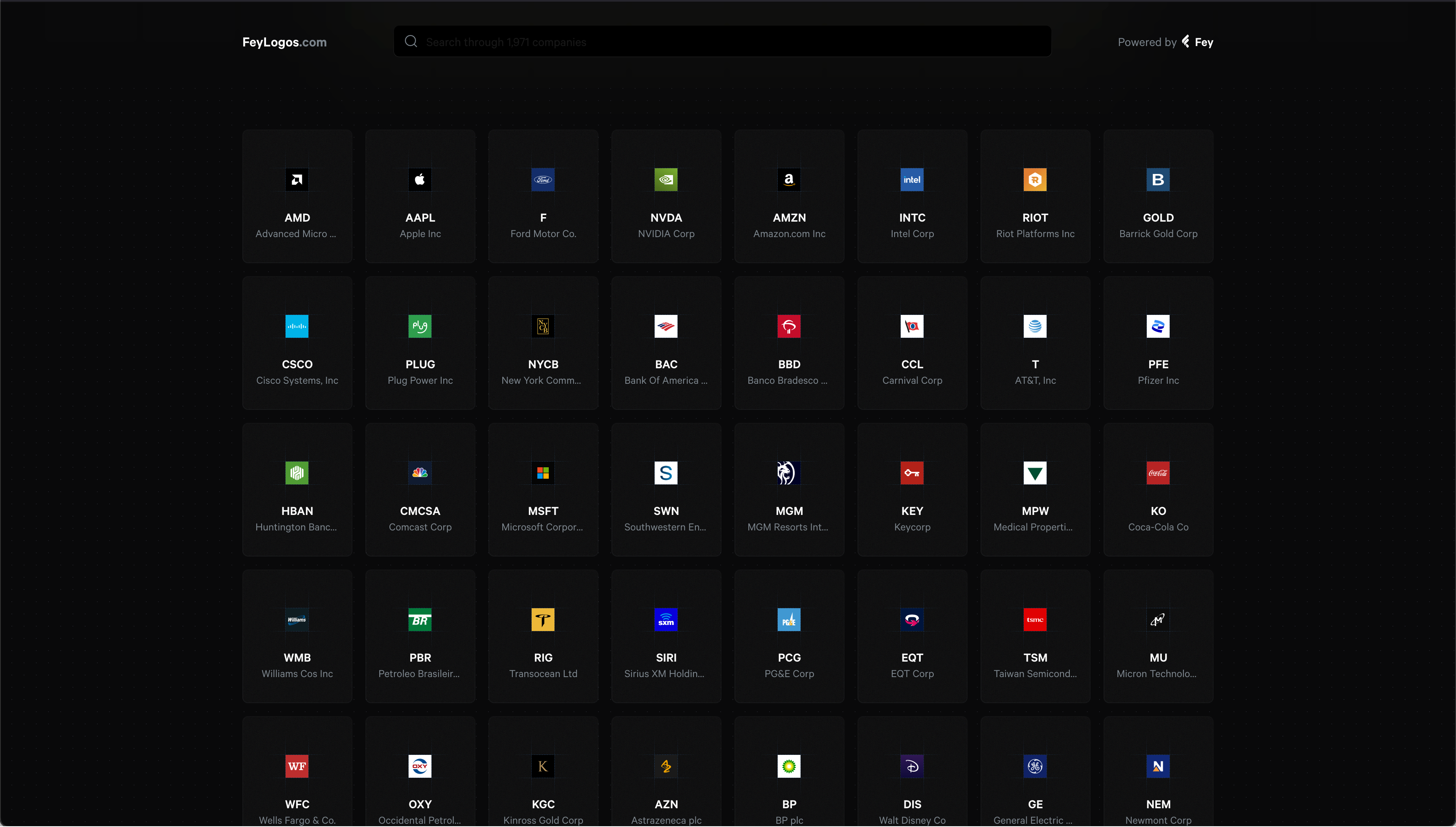
Task: Pick the Coca-Cola logo icon
Action: coord(1159,473)
